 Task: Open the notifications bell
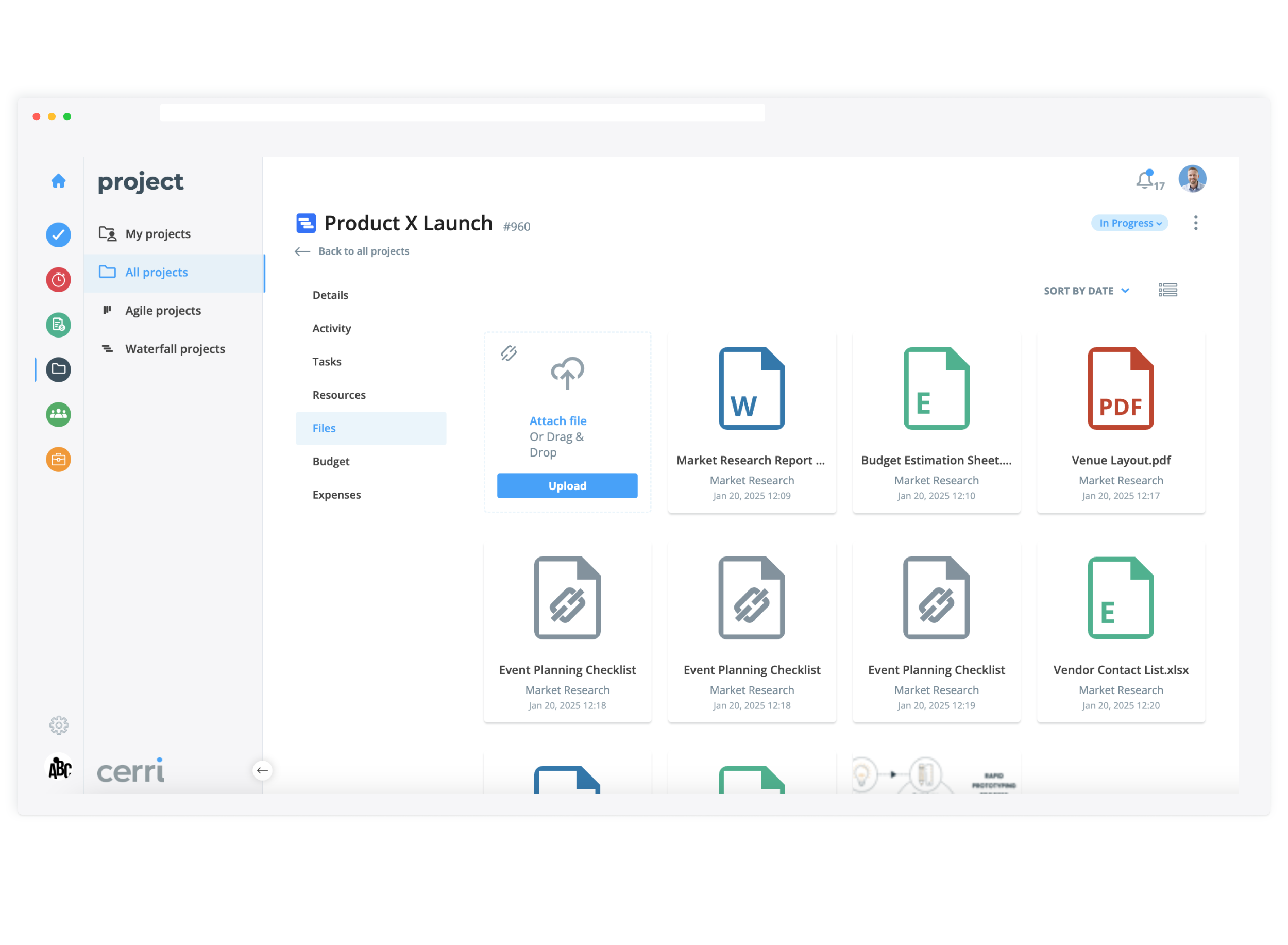(x=1144, y=181)
